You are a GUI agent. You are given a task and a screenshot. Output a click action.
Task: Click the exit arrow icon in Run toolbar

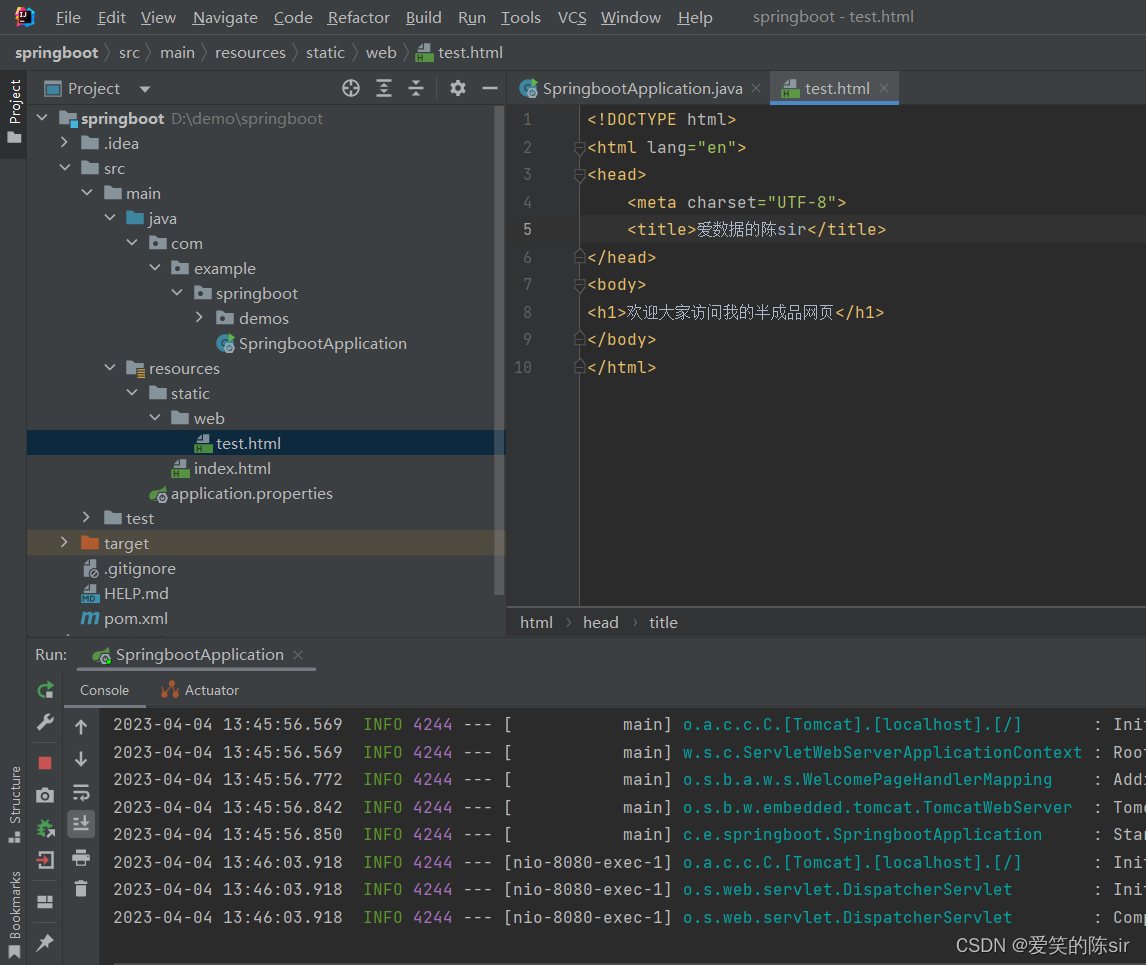pyautogui.click(x=45, y=860)
